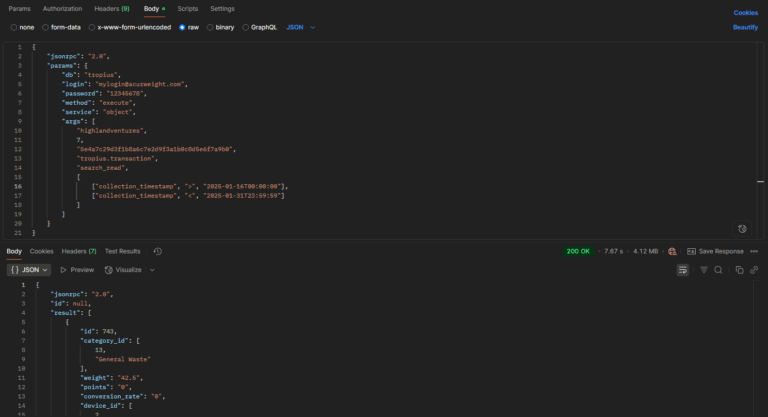Click the Visualize button
Screen dimensions: 768x417
pyautogui.click(x=123, y=270)
